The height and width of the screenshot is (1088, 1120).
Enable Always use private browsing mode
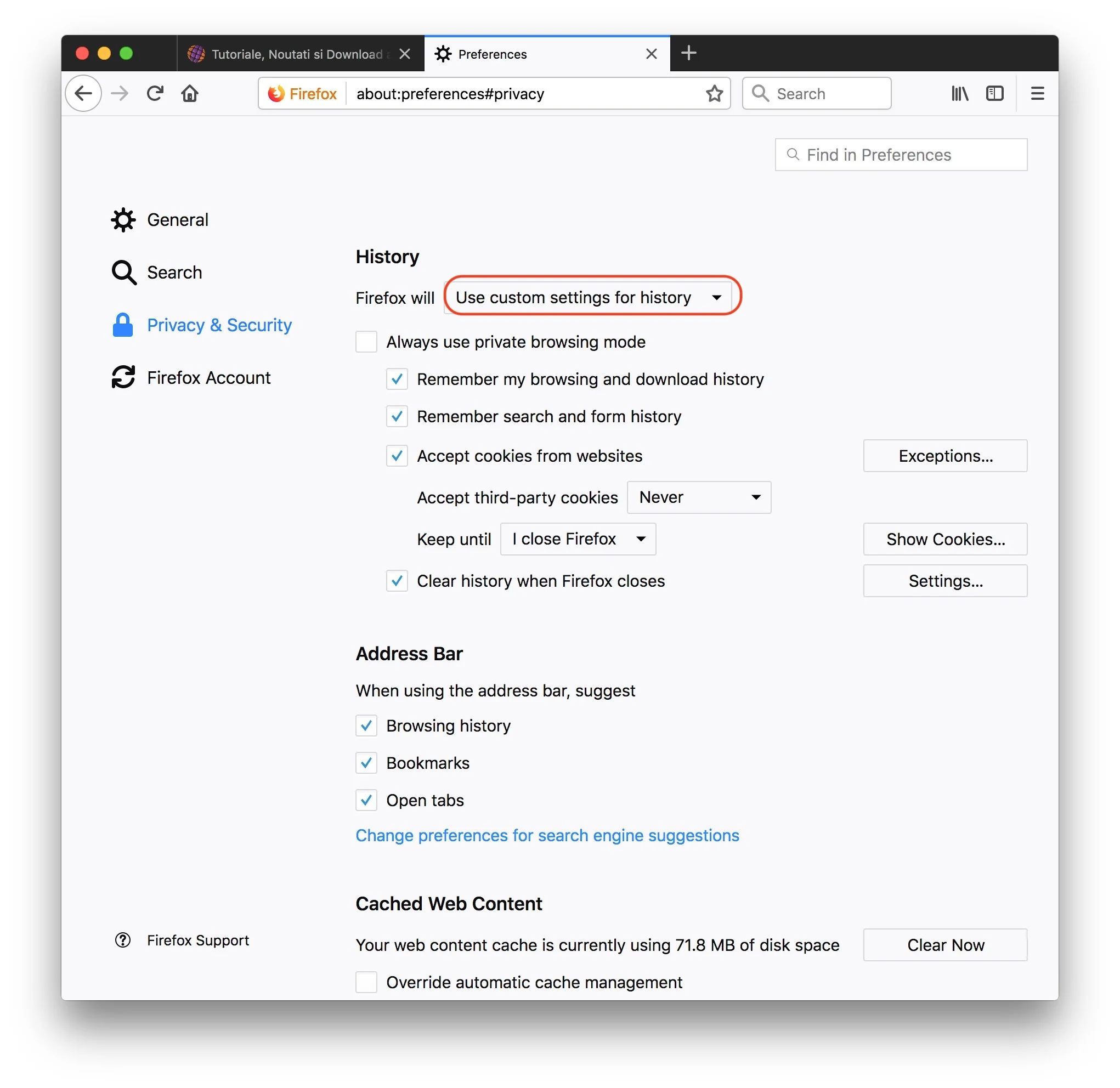[366, 342]
